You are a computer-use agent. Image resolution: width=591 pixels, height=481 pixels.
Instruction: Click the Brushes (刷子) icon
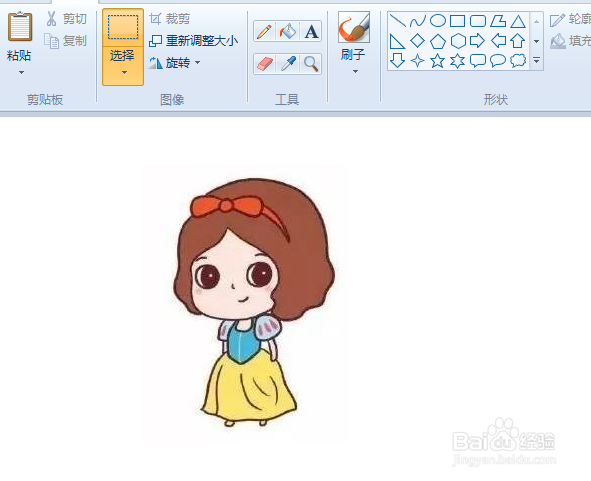354,27
